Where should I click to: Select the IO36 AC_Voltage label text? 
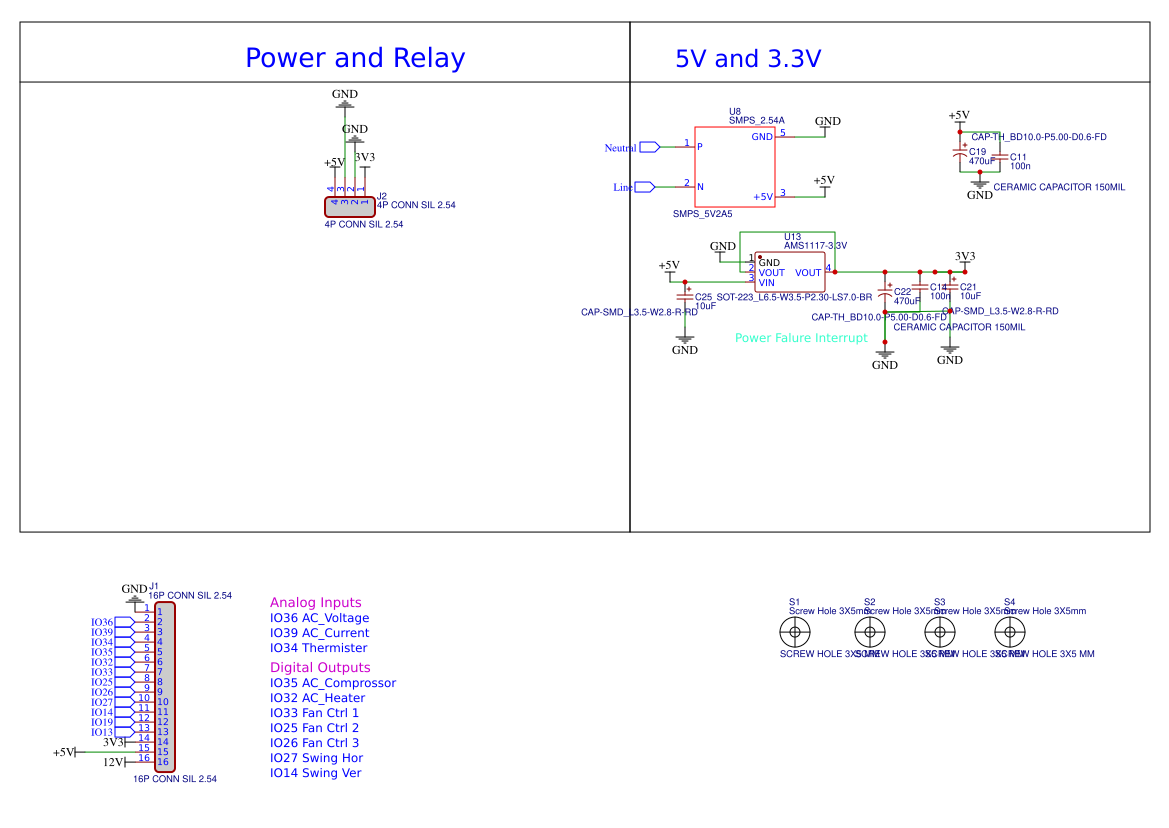[x=320, y=618]
